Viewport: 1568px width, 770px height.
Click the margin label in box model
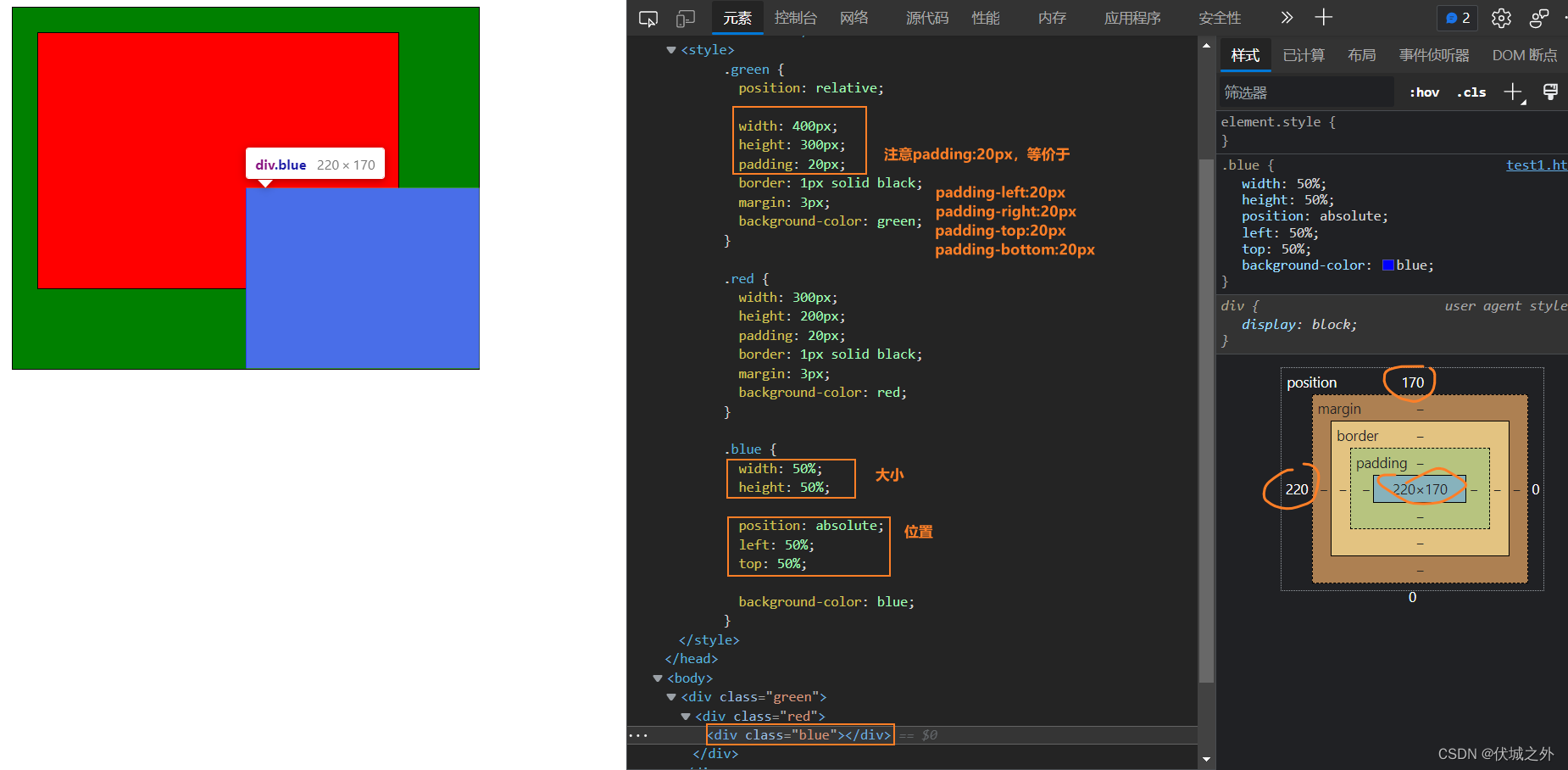[x=1339, y=409]
